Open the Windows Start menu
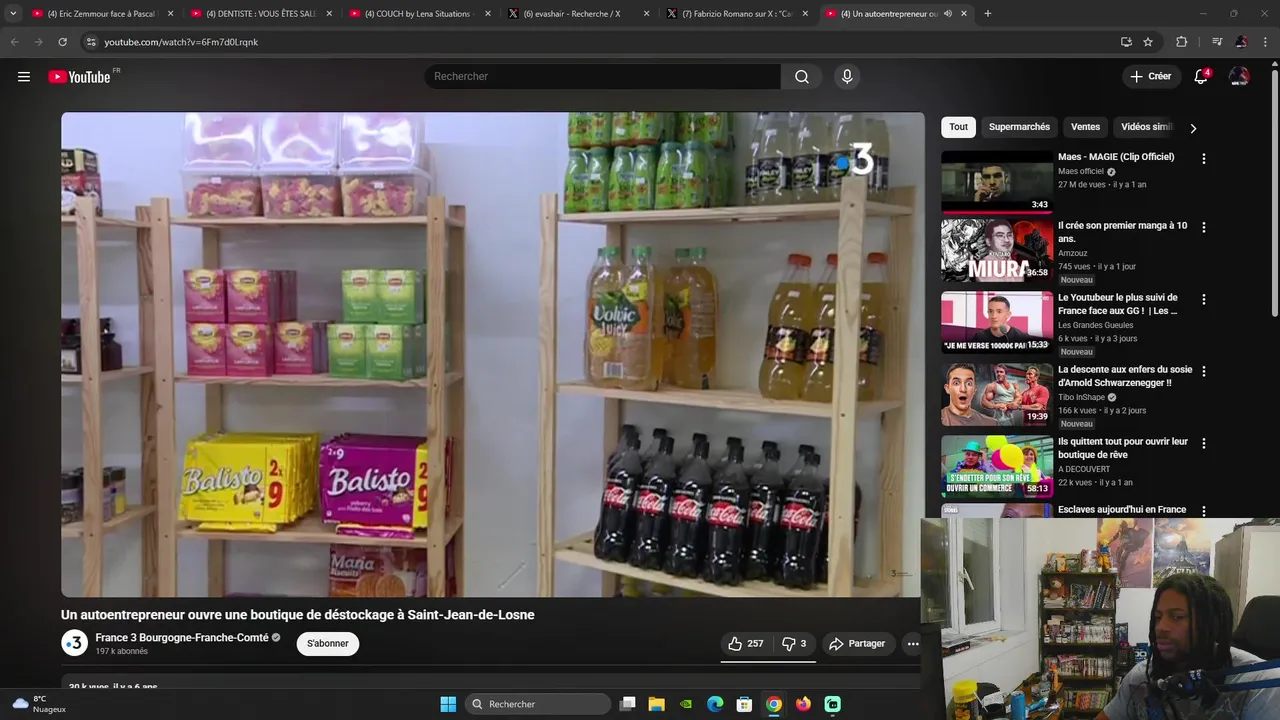 pos(448,704)
